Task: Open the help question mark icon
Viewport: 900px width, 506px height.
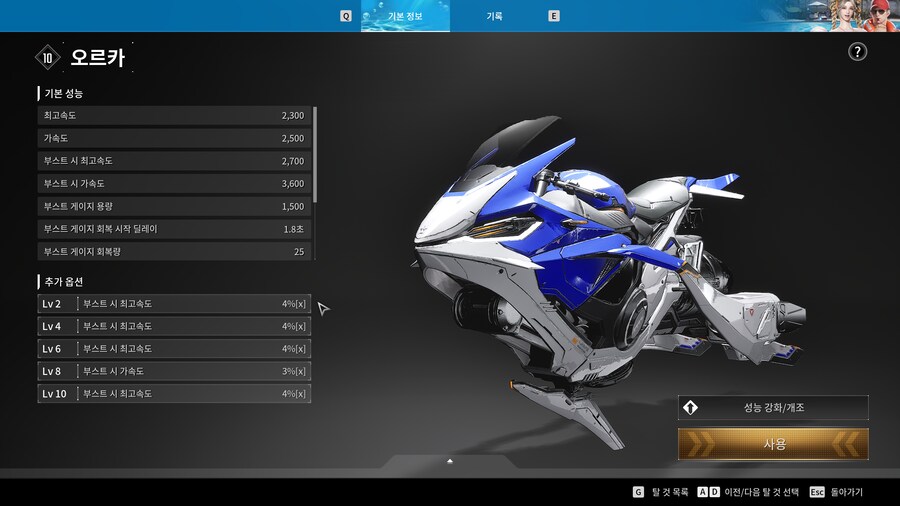Action: [x=857, y=52]
